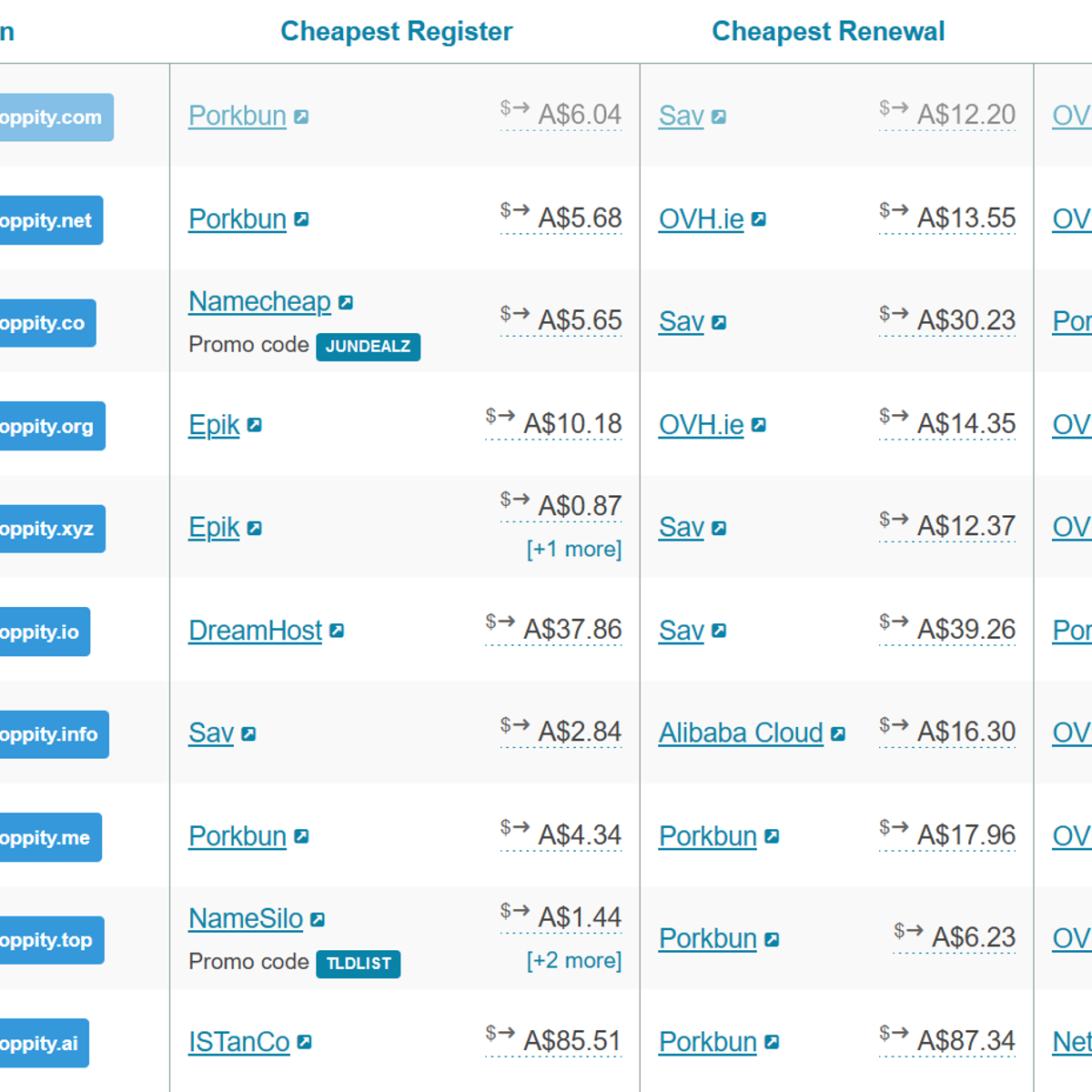The height and width of the screenshot is (1092, 1092).
Task: Click currency convert icon beside A$37.86
Action: click(x=500, y=622)
